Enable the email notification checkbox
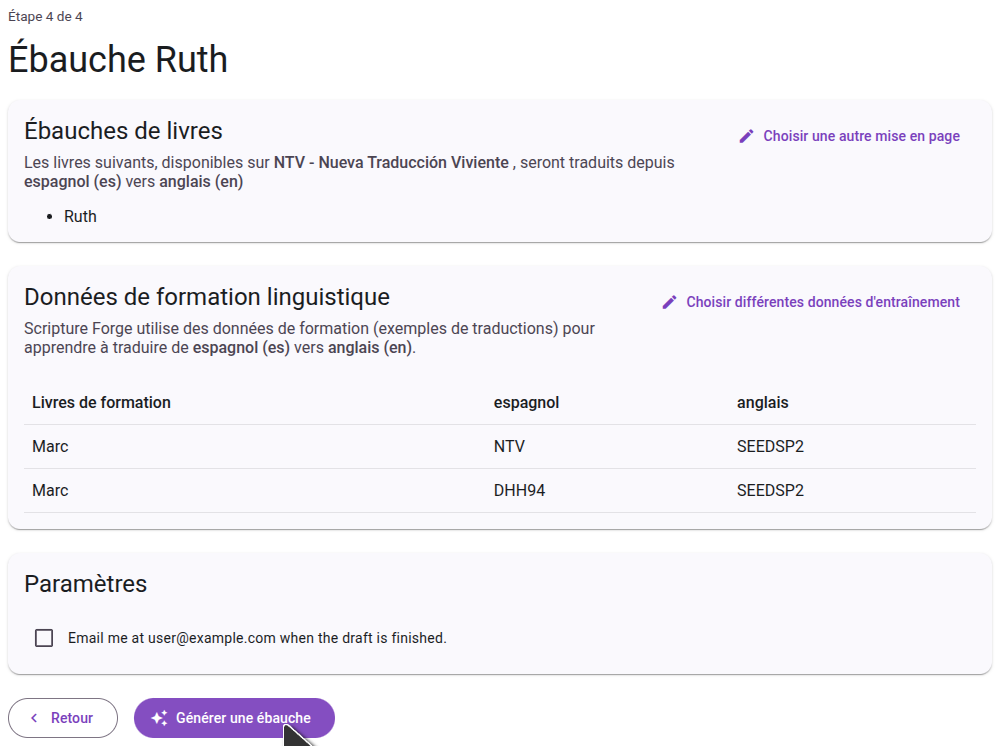1000x746 pixels. click(x=44, y=638)
